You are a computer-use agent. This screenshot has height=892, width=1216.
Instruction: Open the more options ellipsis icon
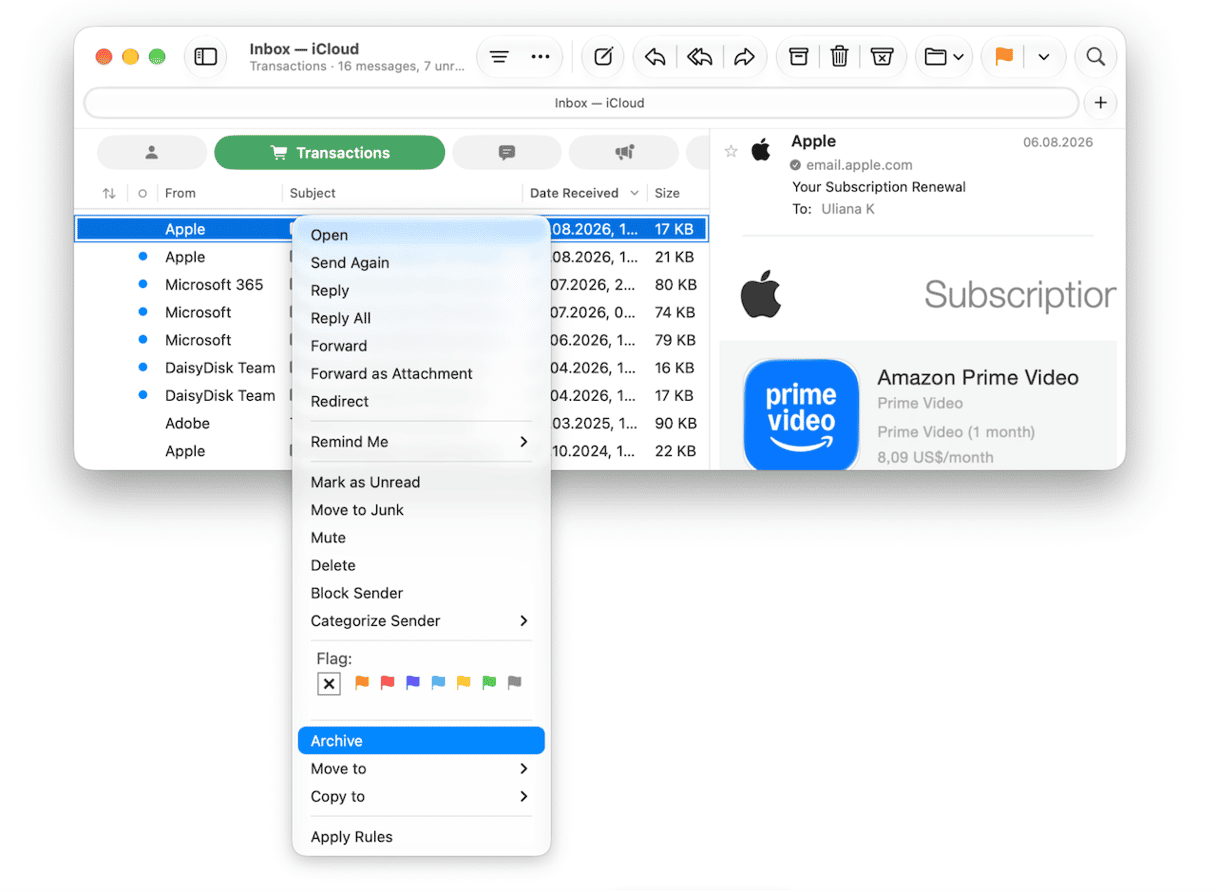[x=541, y=57]
